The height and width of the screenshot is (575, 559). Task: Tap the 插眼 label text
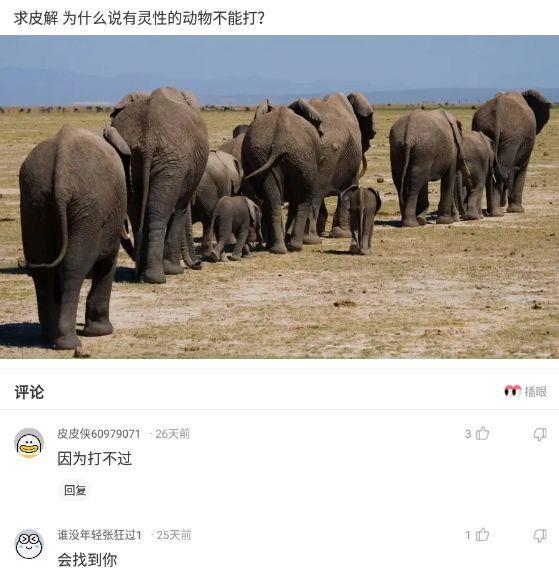(536, 392)
